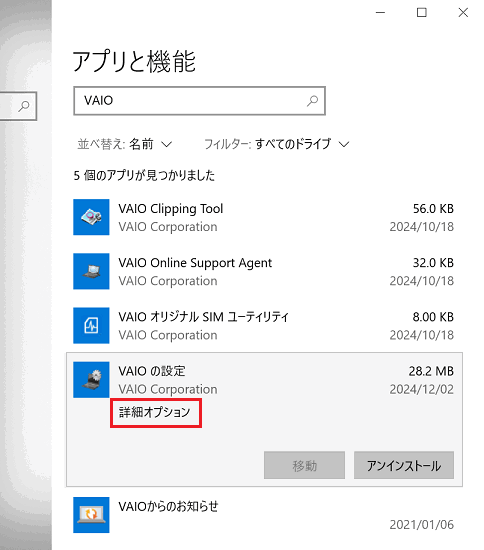Click the magnifier icon in VAIO search box
This screenshot has height=550, width=484.
tap(312, 101)
